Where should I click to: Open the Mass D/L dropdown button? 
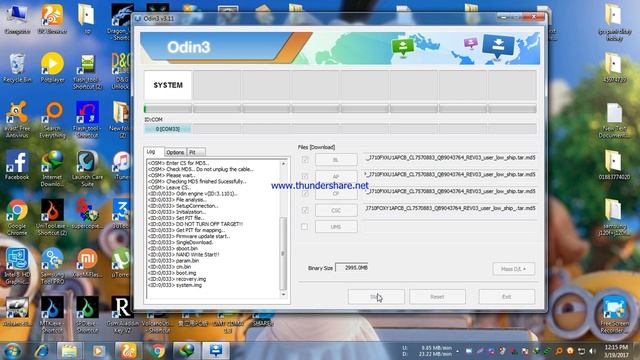coord(513,269)
